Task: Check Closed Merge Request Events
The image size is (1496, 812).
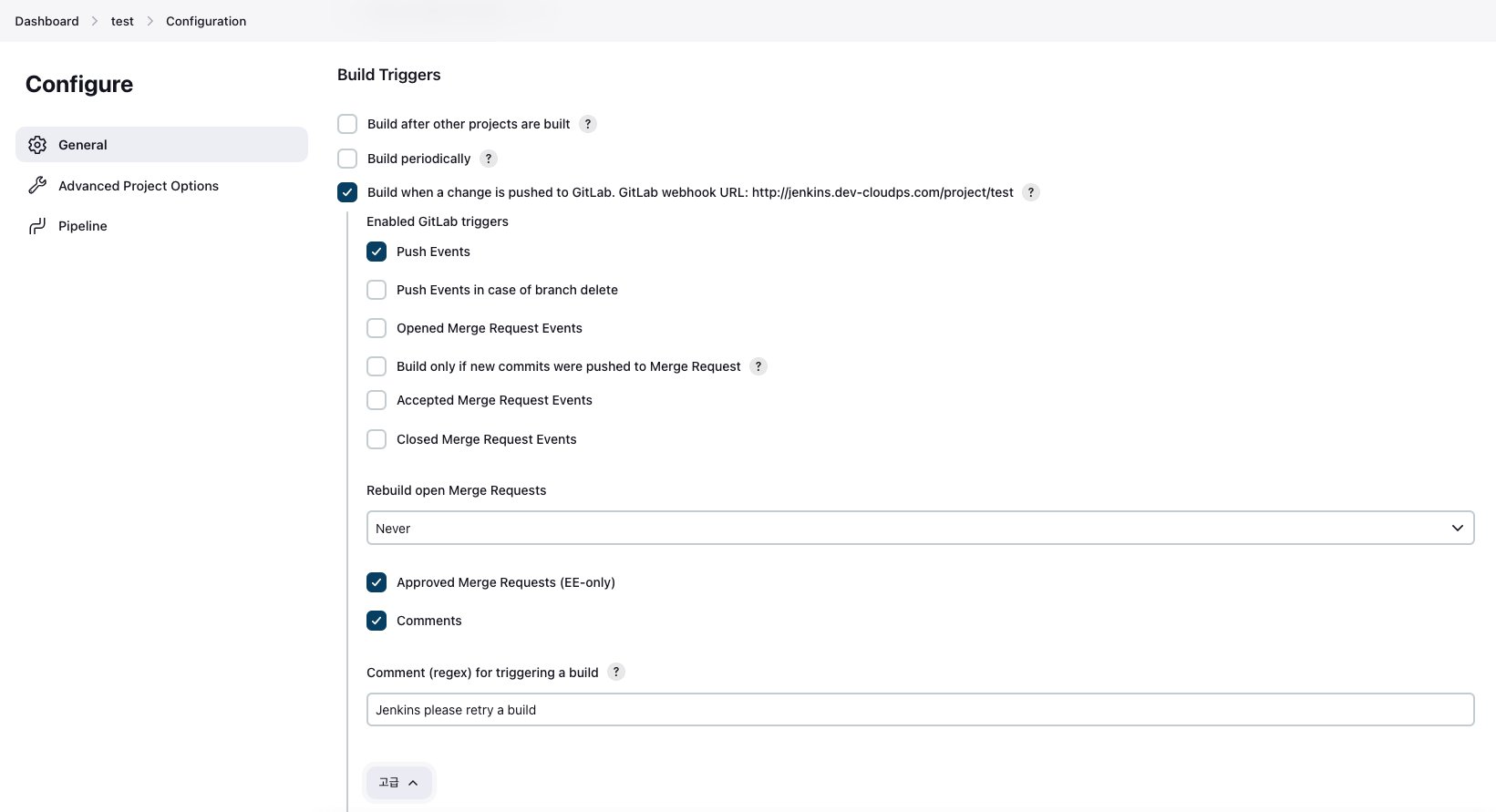Action: point(377,439)
